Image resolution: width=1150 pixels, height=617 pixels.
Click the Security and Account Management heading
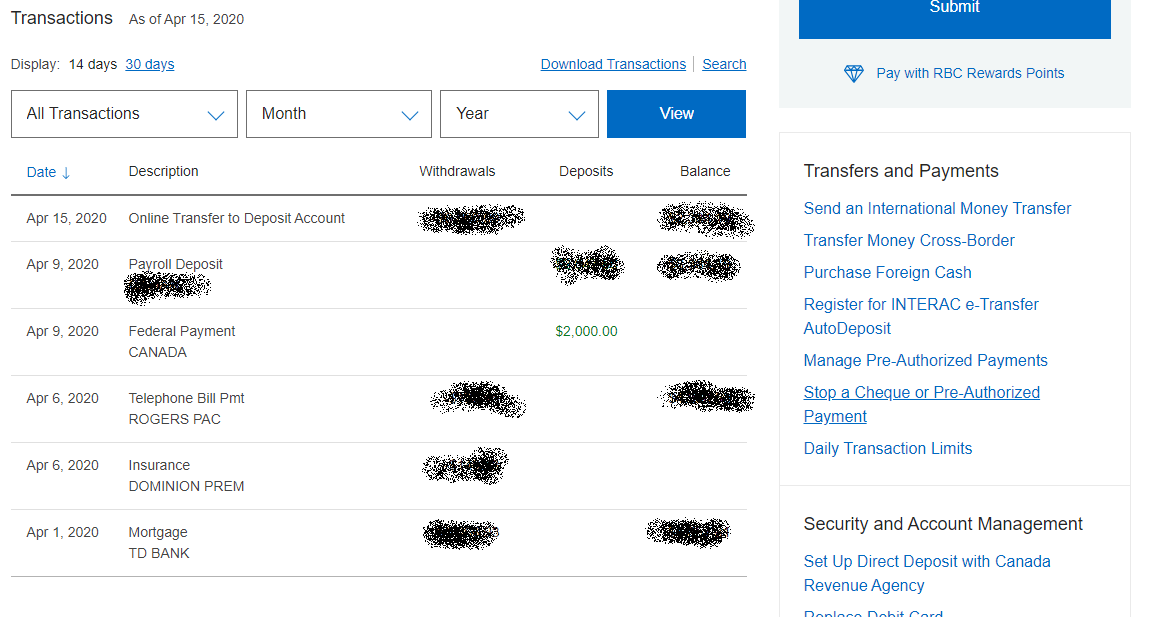tap(943, 524)
